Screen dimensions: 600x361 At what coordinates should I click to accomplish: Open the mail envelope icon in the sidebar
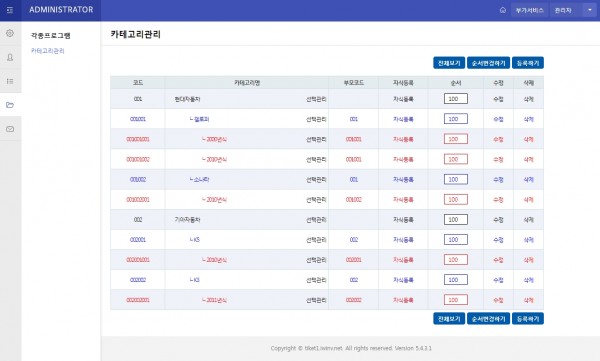[x=10, y=129]
